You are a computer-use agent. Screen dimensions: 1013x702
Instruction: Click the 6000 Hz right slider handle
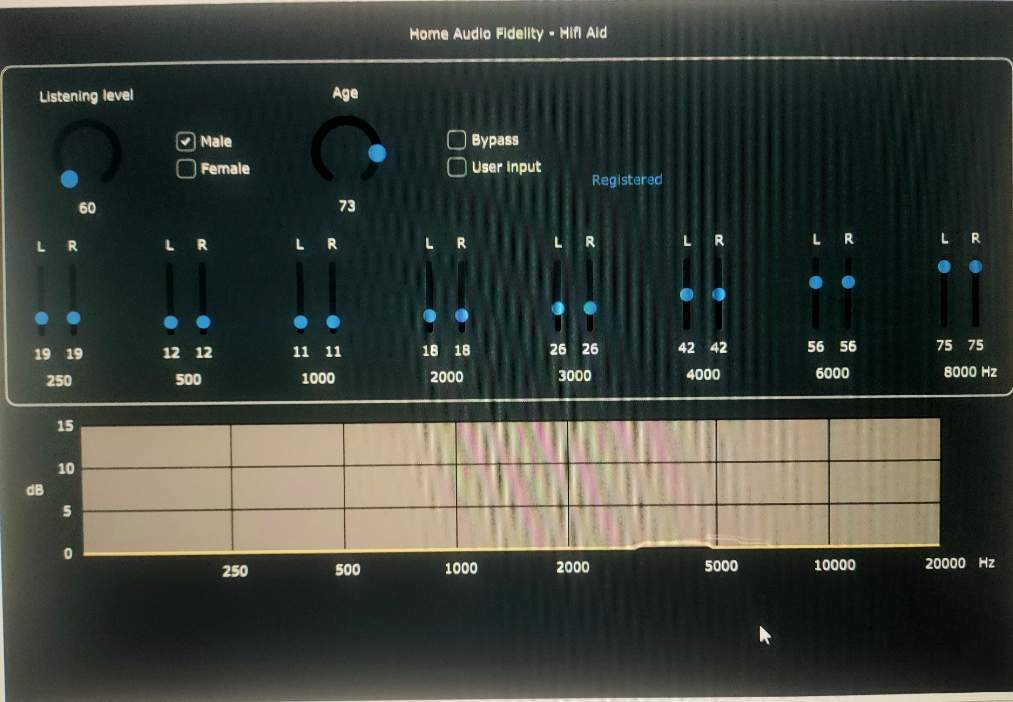pos(848,282)
